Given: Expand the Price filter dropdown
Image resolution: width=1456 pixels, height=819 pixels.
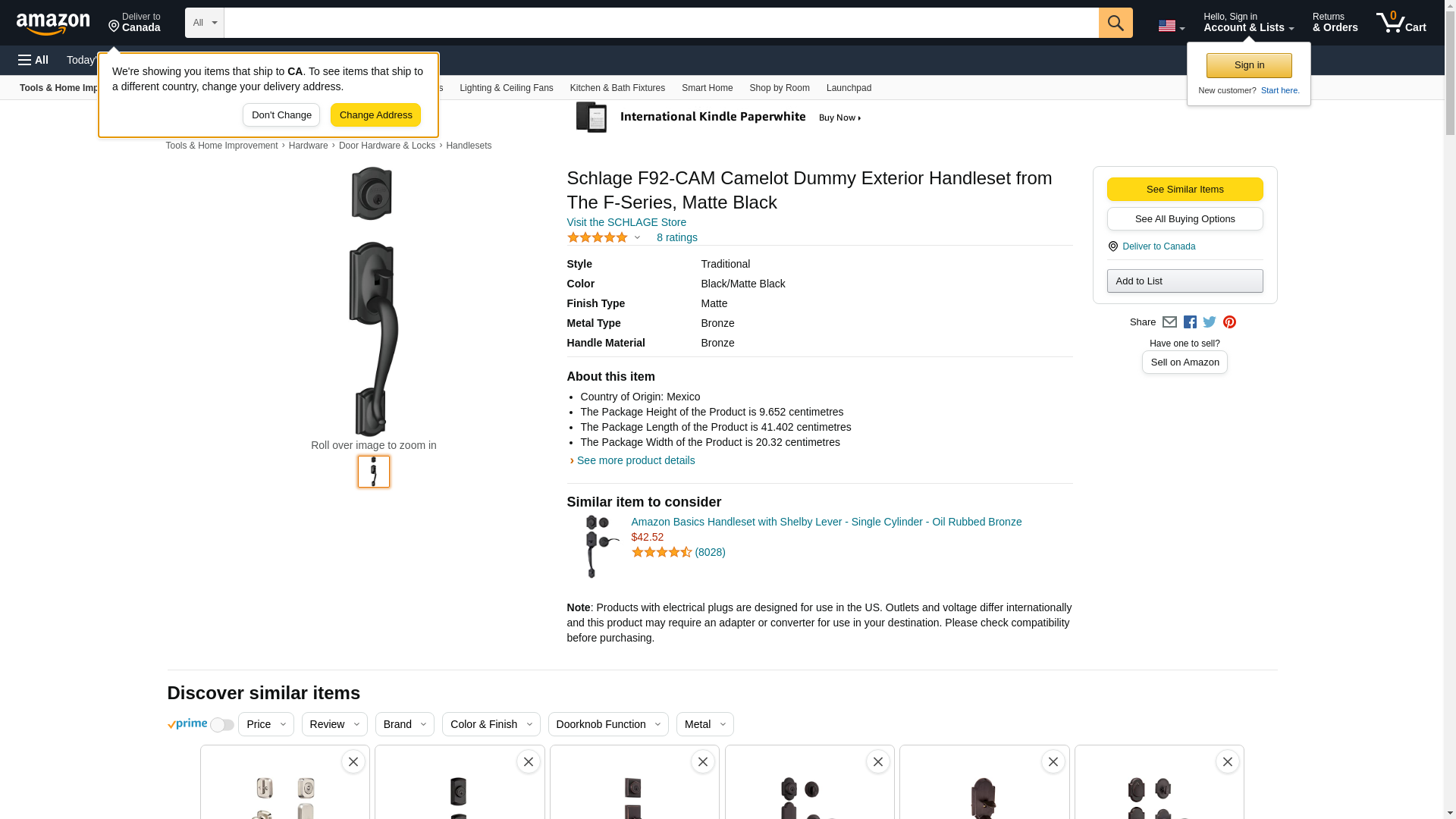Looking at the screenshot, I should coord(265,724).
